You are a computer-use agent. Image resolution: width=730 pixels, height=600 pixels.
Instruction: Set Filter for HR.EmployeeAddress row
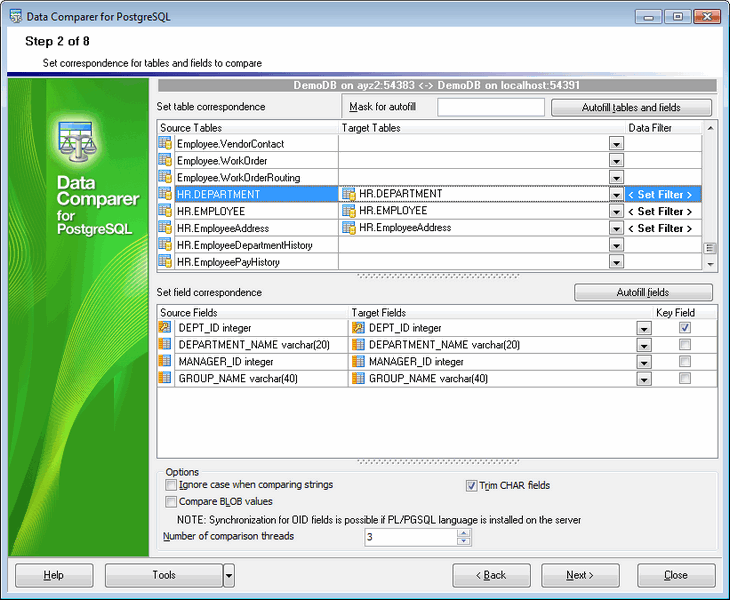click(662, 228)
